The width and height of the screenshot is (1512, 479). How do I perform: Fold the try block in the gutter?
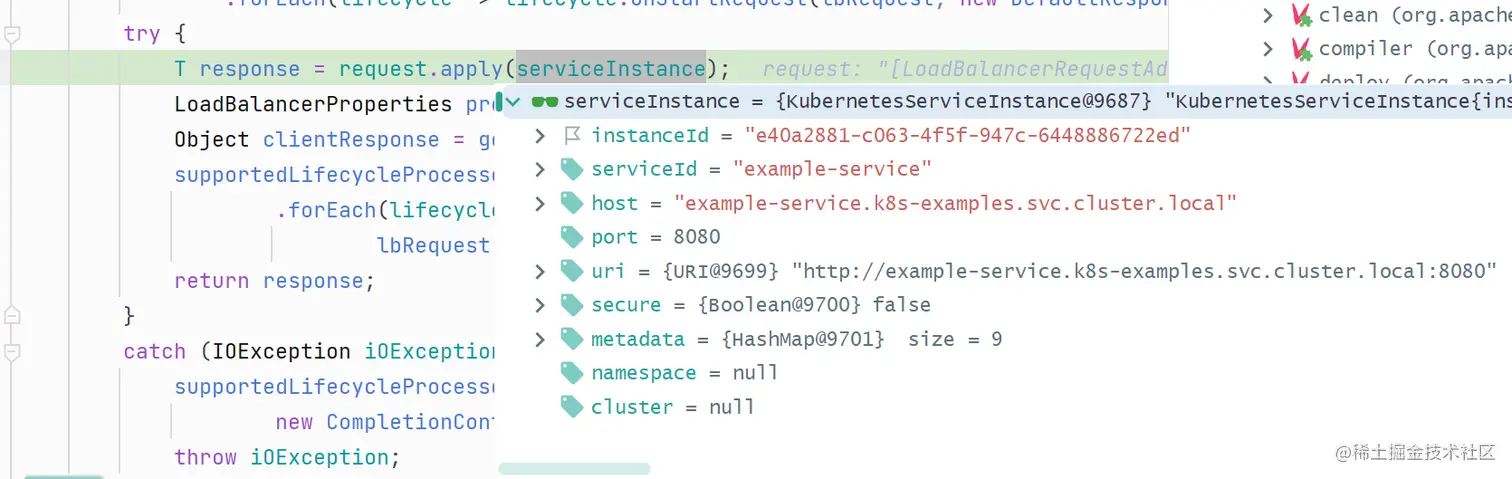point(12,34)
